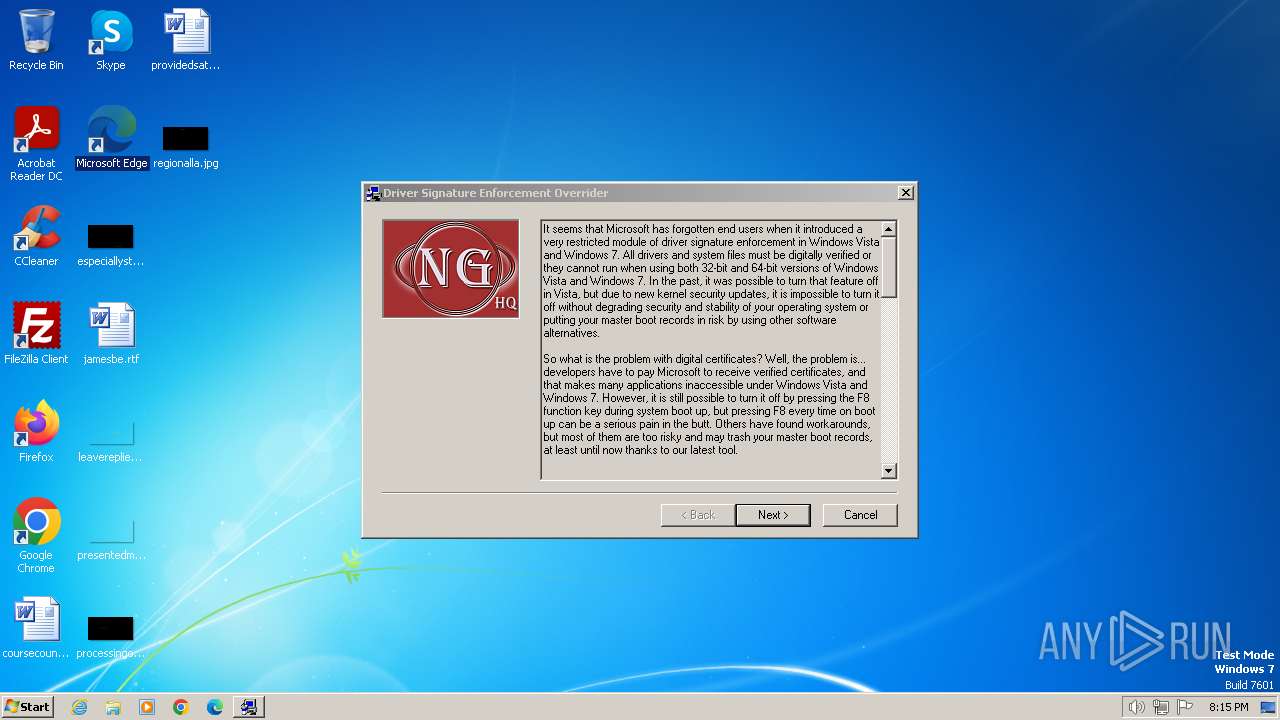Click the 8:15 PM taskbar clock
The width and height of the screenshot is (1280, 720).
pyautogui.click(x=1228, y=707)
